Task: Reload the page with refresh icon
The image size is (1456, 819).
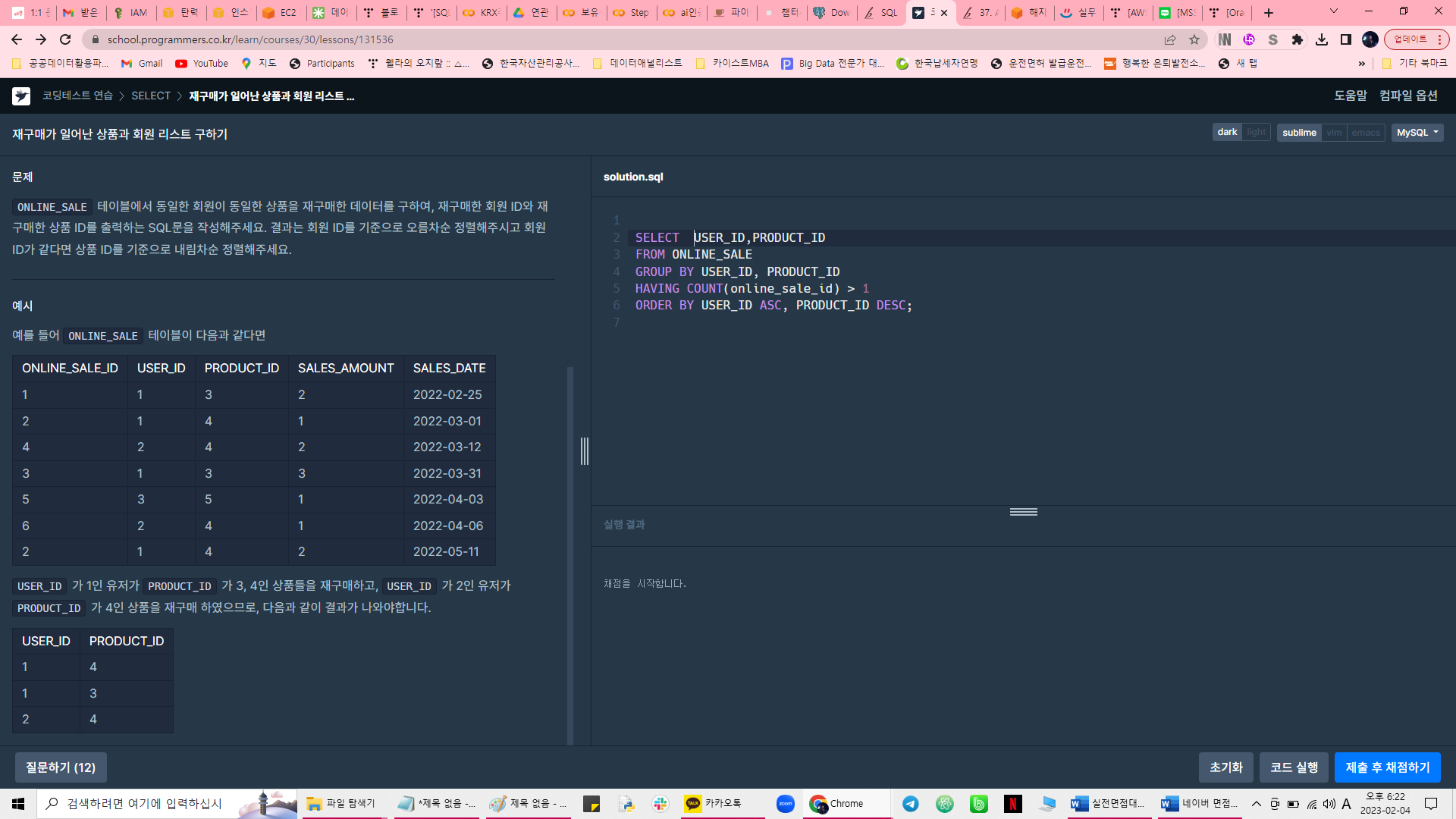Action: click(65, 39)
